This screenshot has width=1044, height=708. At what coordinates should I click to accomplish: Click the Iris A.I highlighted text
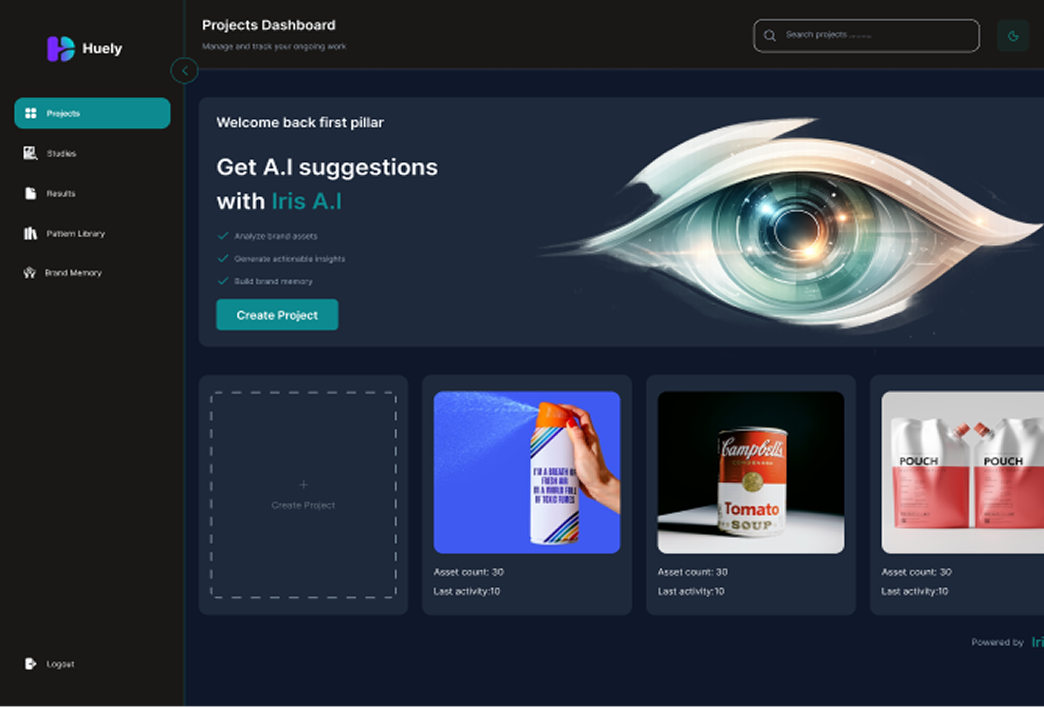pyautogui.click(x=307, y=201)
